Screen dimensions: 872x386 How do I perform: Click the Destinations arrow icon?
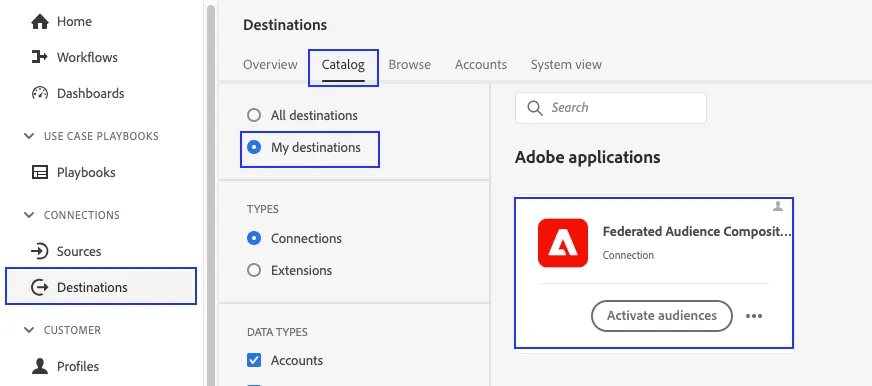[x=39, y=288]
